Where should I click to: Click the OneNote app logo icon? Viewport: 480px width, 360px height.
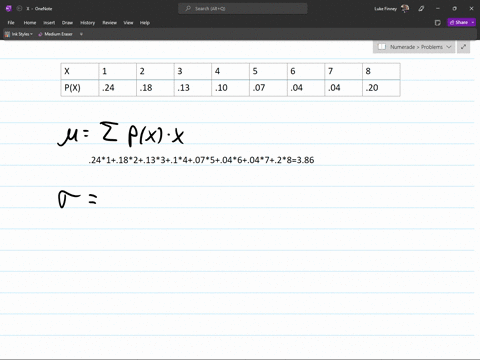coord(9,8)
